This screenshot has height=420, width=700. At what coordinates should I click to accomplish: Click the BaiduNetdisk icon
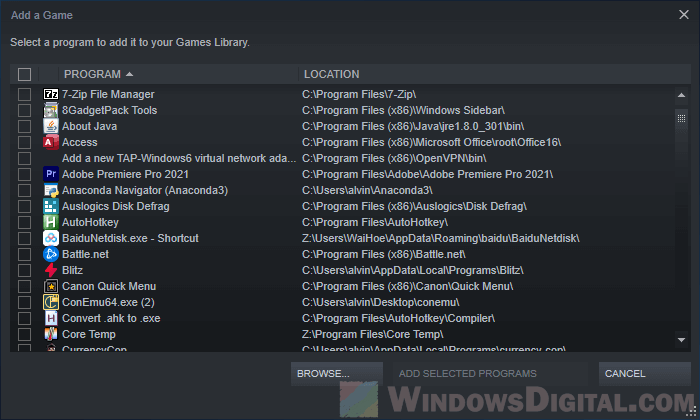coord(51,238)
